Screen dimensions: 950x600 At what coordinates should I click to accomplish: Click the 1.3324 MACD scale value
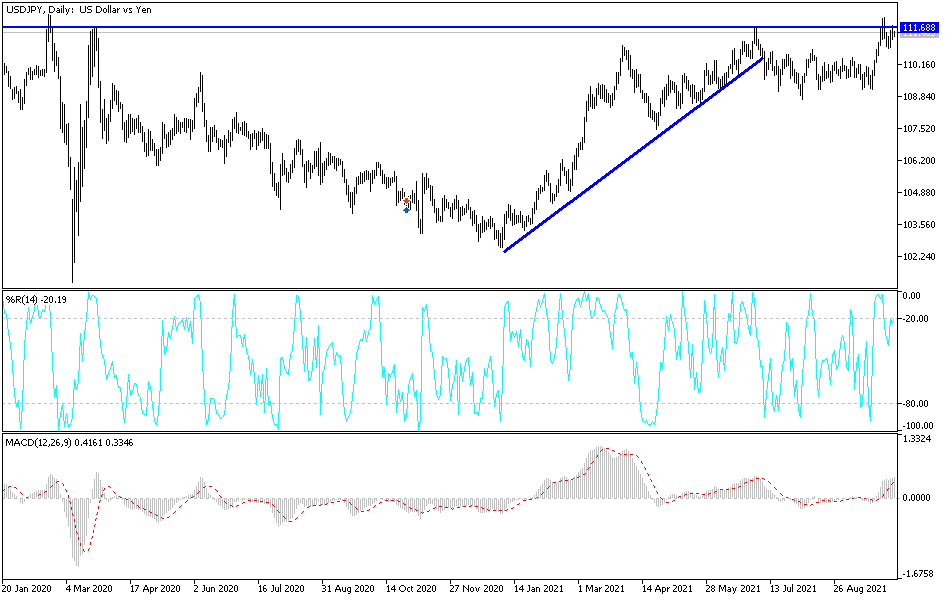point(916,438)
